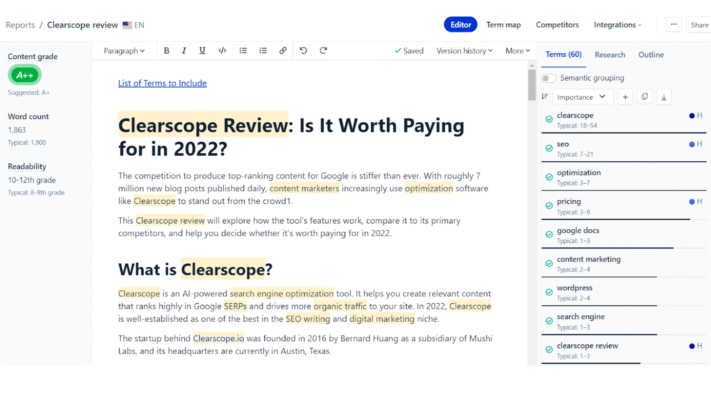
Task: Click the check icon for search engine term
Action: pyautogui.click(x=549, y=321)
